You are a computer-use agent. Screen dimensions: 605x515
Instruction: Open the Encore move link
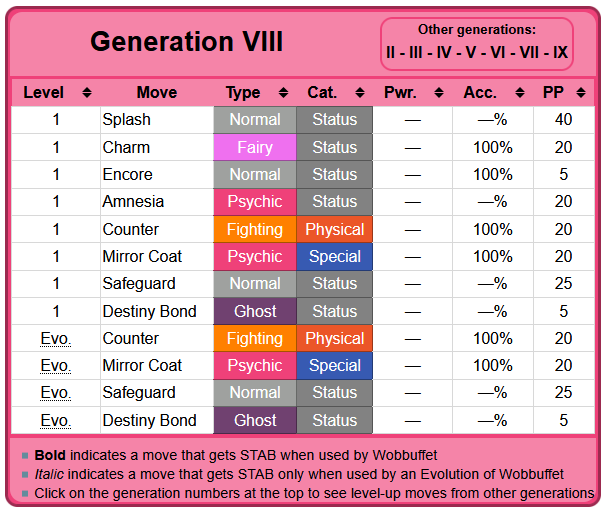(128, 174)
